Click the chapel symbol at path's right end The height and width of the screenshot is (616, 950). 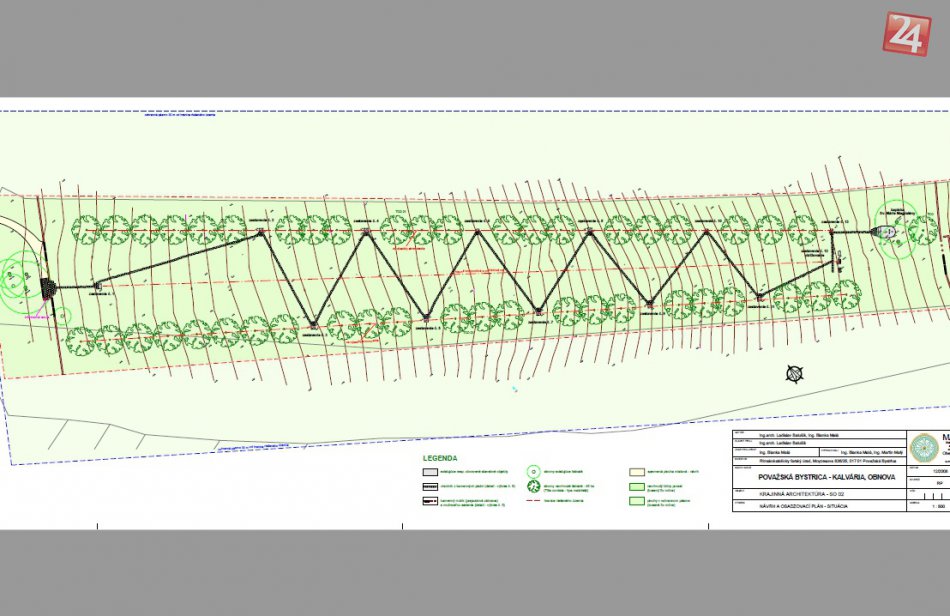887,232
